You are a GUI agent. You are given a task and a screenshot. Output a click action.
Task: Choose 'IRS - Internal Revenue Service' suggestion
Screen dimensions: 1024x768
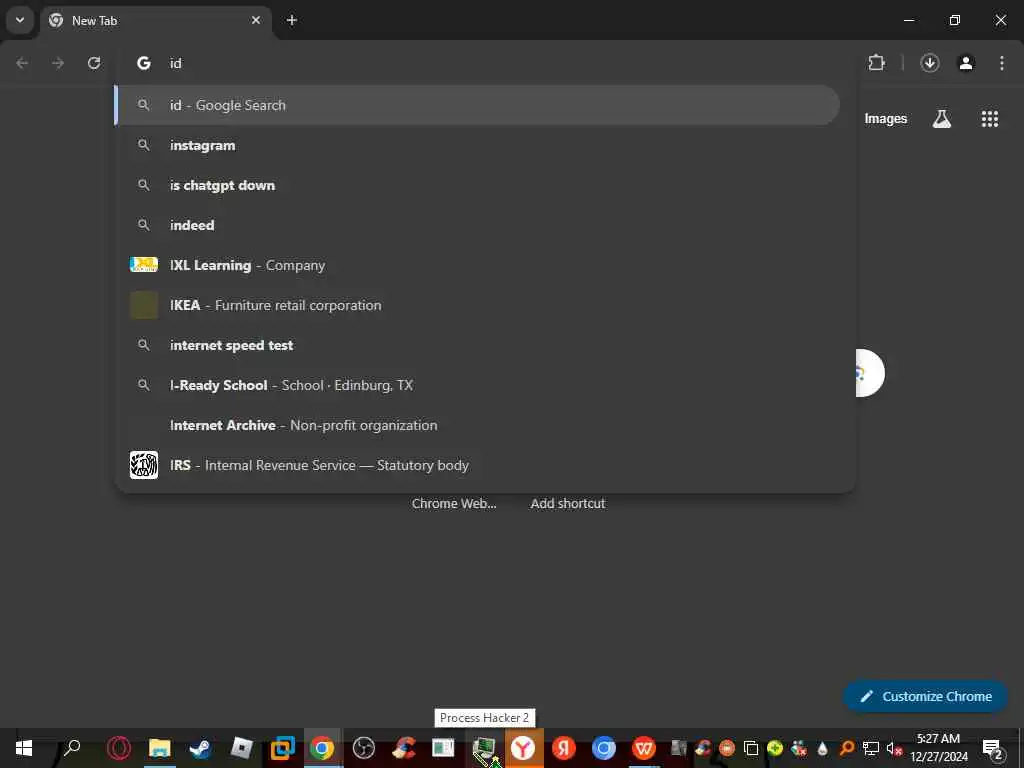(x=478, y=465)
